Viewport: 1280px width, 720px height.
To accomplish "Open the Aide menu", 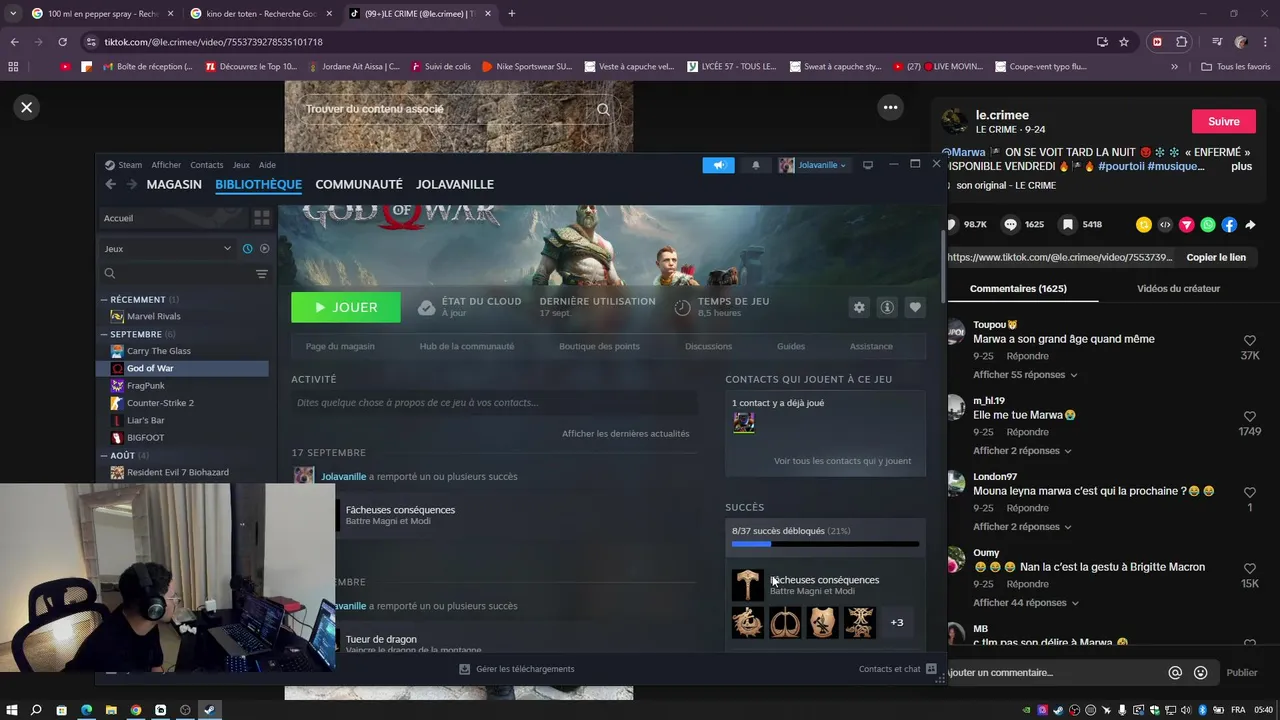I will (267, 165).
